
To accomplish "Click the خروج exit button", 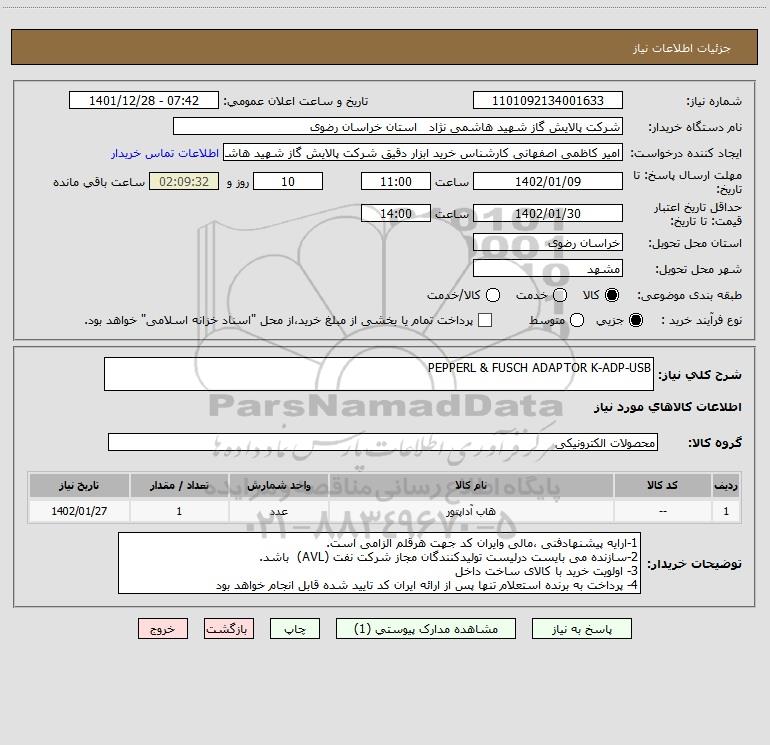I will pyautogui.click(x=163, y=629).
